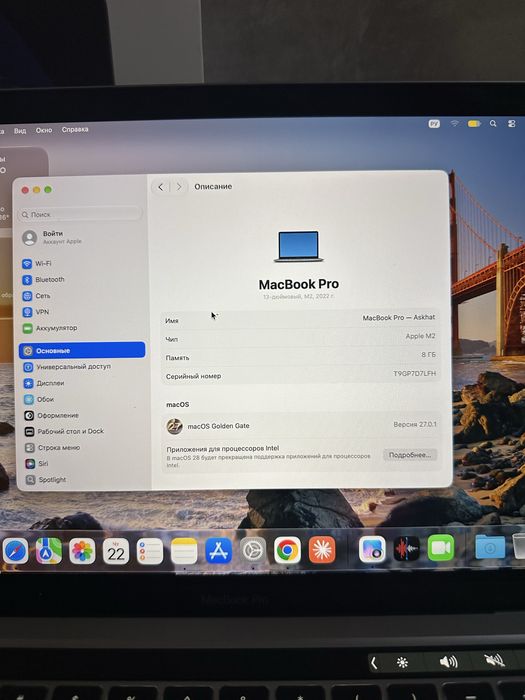This screenshot has height=700, width=525.
Task: Open Control Center in menu bar
Action: [x=512, y=123]
